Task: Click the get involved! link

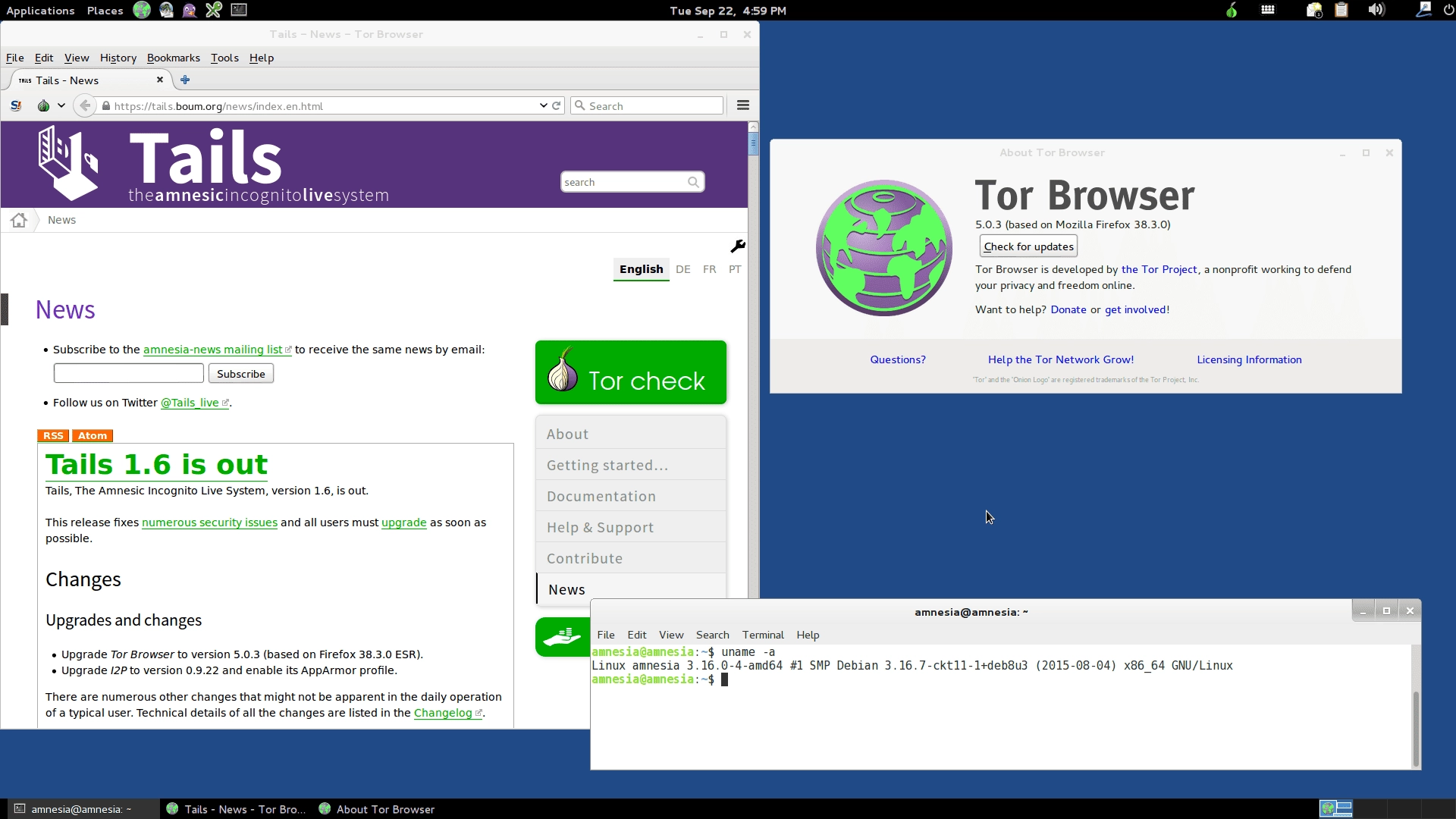Action: click(x=1137, y=309)
